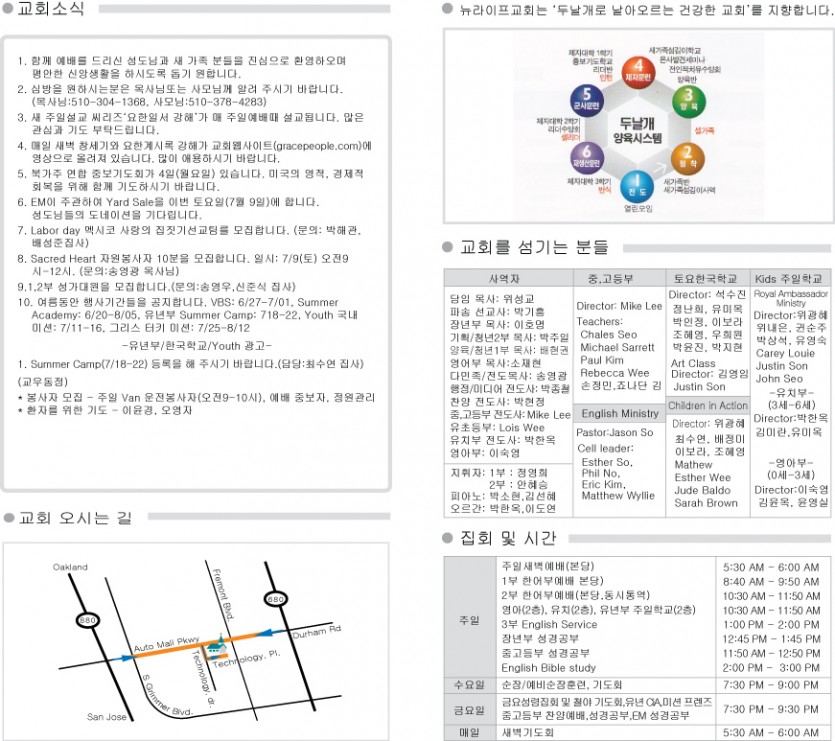Click the 수요일 row label

pos(469,685)
